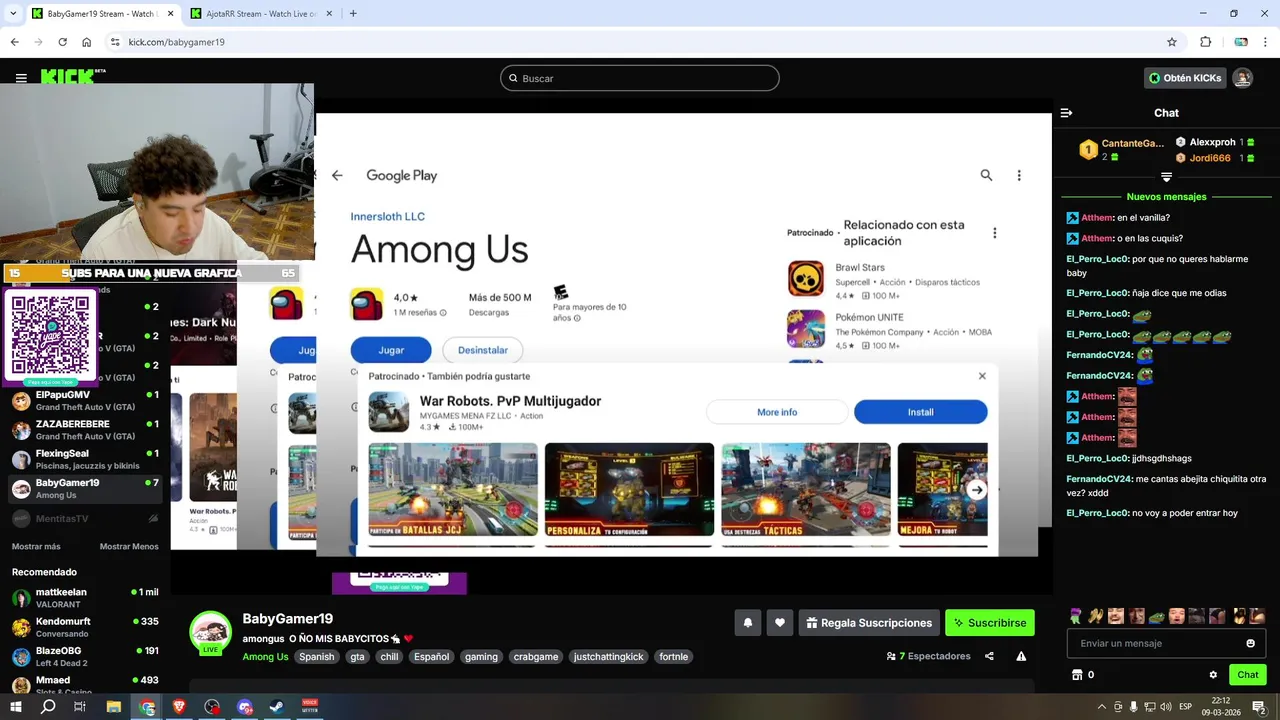Go back in browser history
This screenshot has width=1280, height=720.
14,42
